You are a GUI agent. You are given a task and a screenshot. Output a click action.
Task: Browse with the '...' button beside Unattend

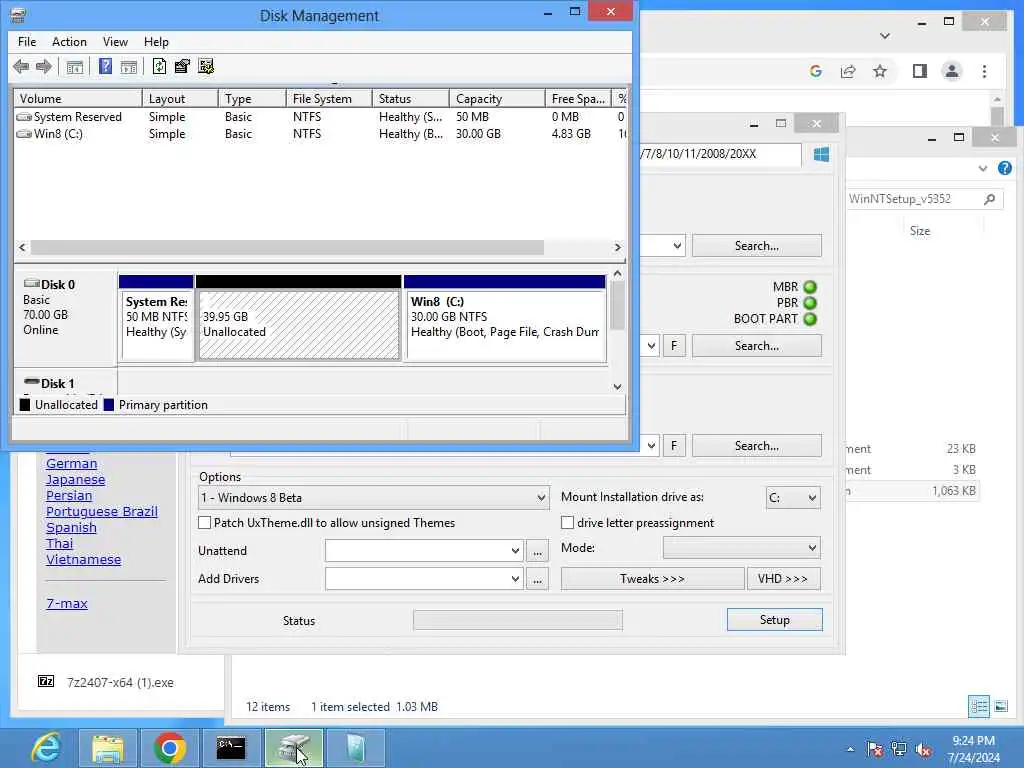tap(537, 551)
